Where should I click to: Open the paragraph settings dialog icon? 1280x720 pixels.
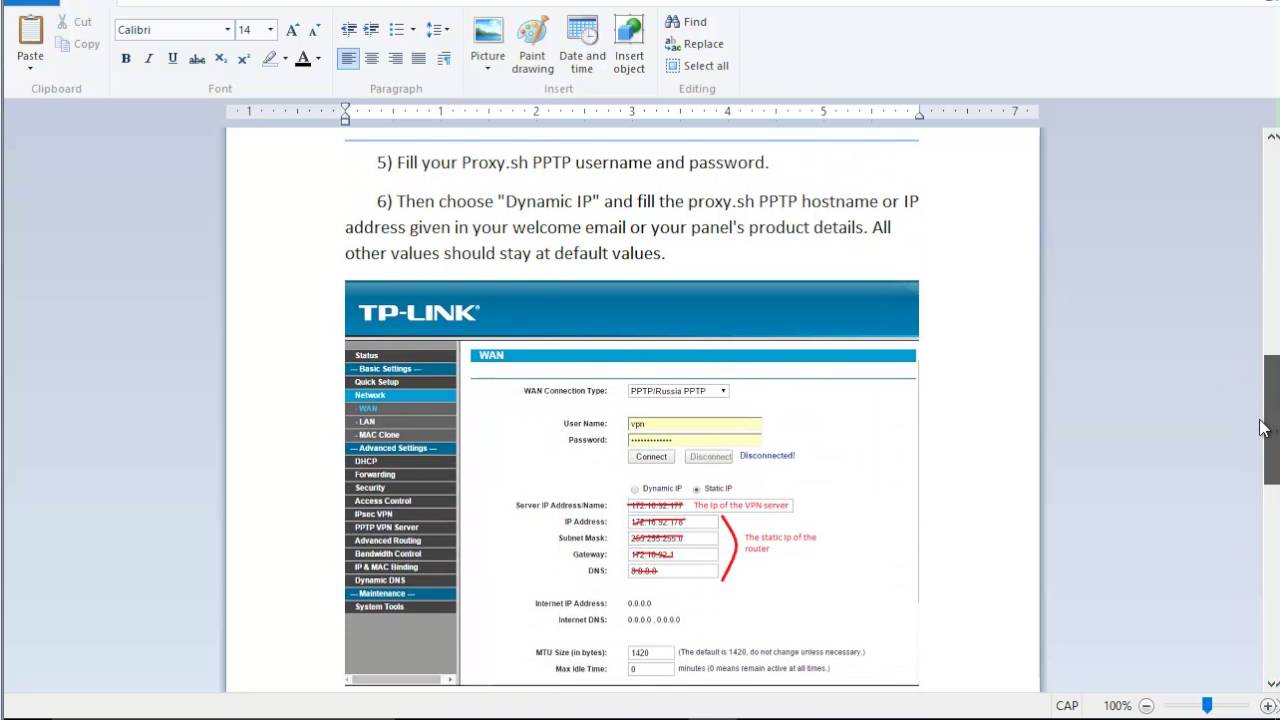click(x=444, y=59)
